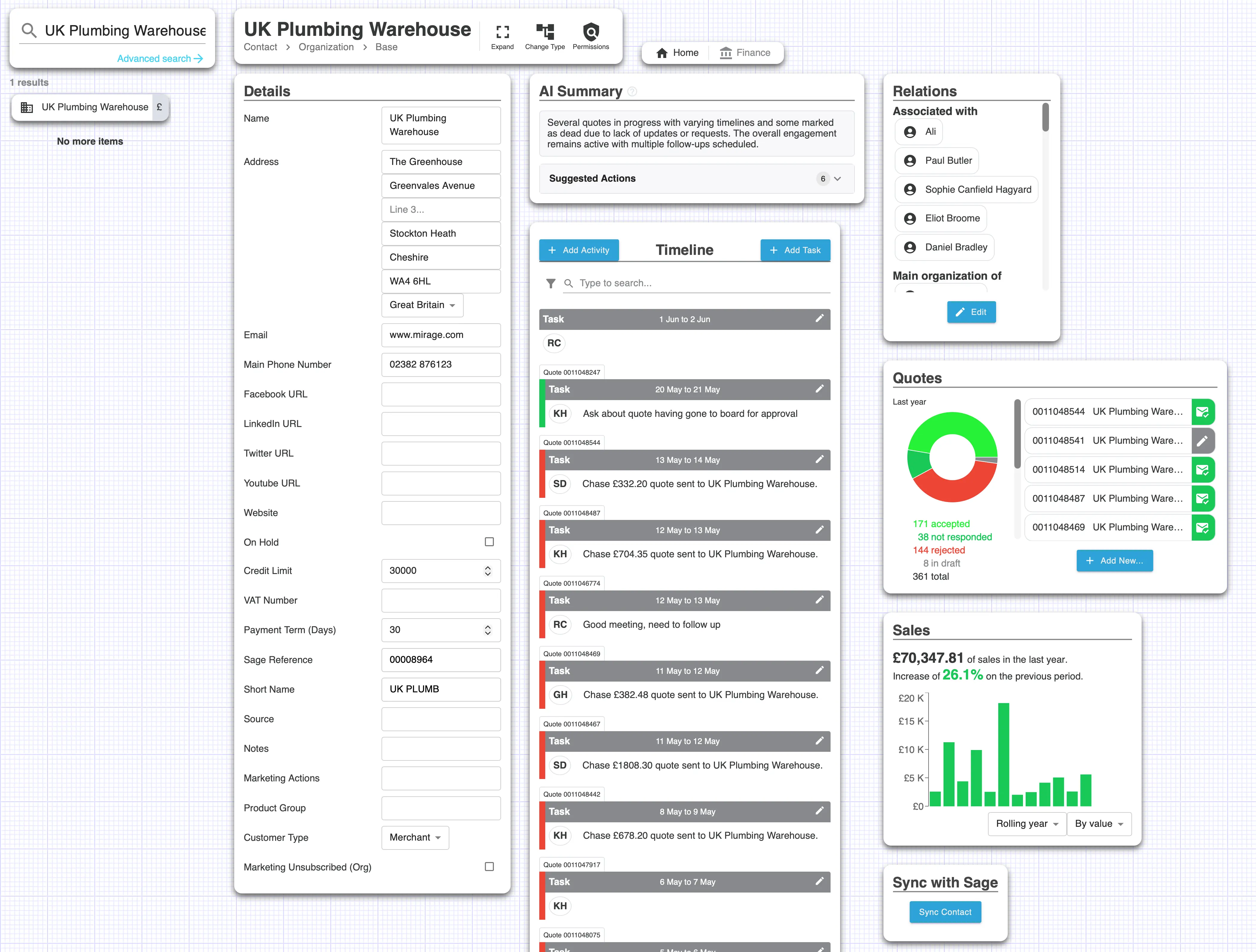1256x952 pixels.
Task: Click the Payment Term stepper arrows
Action: click(x=487, y=630)
